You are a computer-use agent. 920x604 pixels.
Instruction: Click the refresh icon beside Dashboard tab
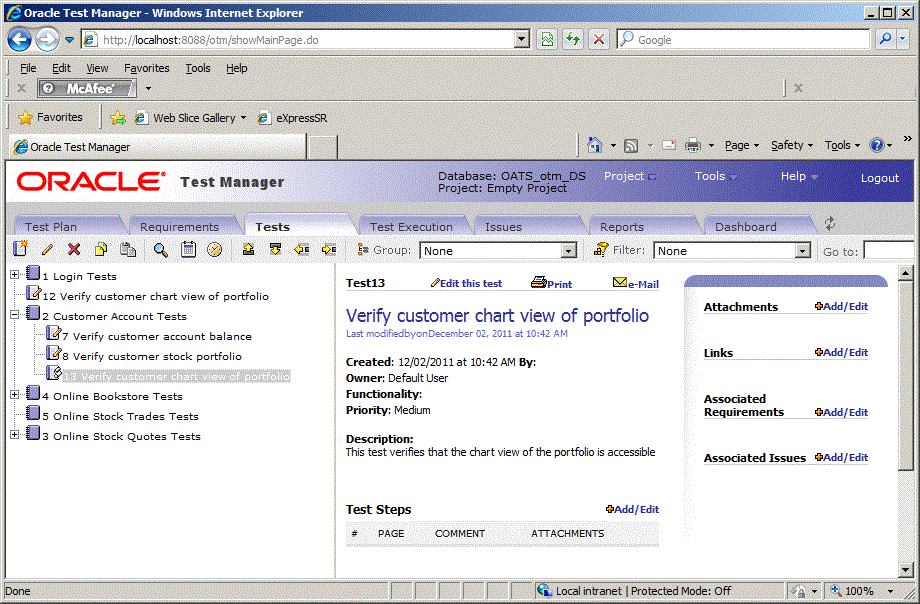830,224
